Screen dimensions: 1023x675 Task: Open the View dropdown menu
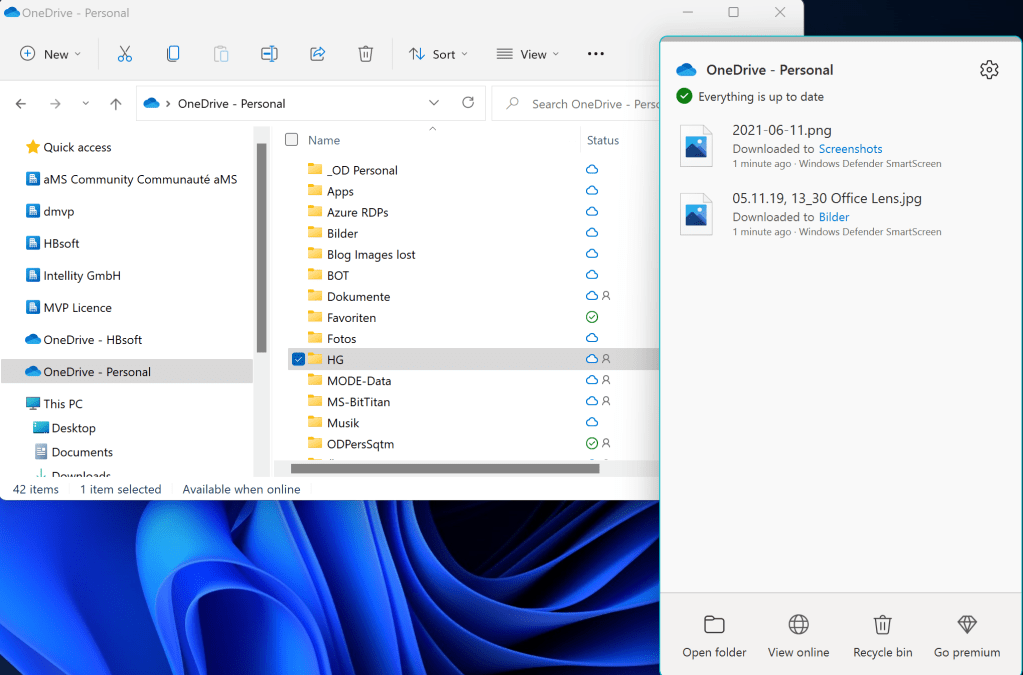point(527,54)
